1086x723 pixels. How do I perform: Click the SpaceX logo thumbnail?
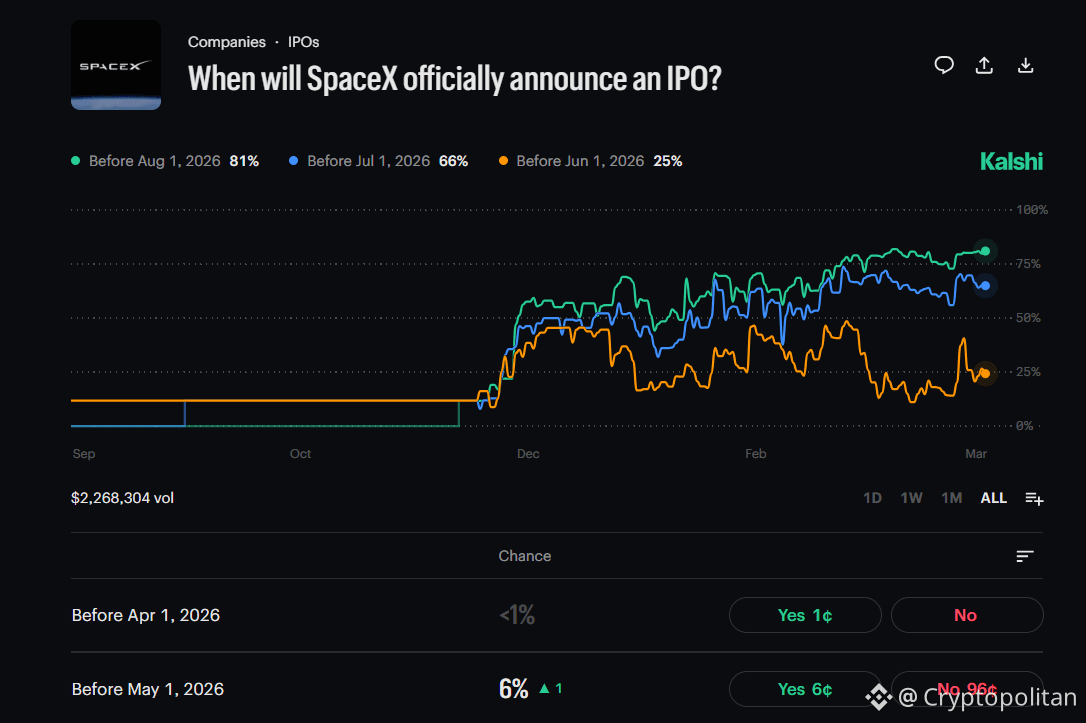coord(115,63)
